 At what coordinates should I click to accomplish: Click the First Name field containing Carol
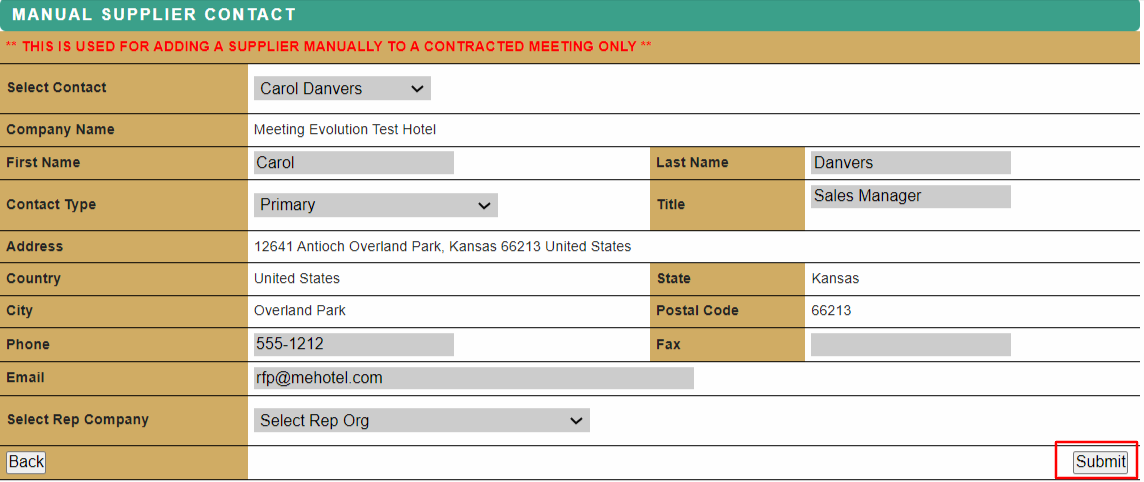click(x=354, y=163)
